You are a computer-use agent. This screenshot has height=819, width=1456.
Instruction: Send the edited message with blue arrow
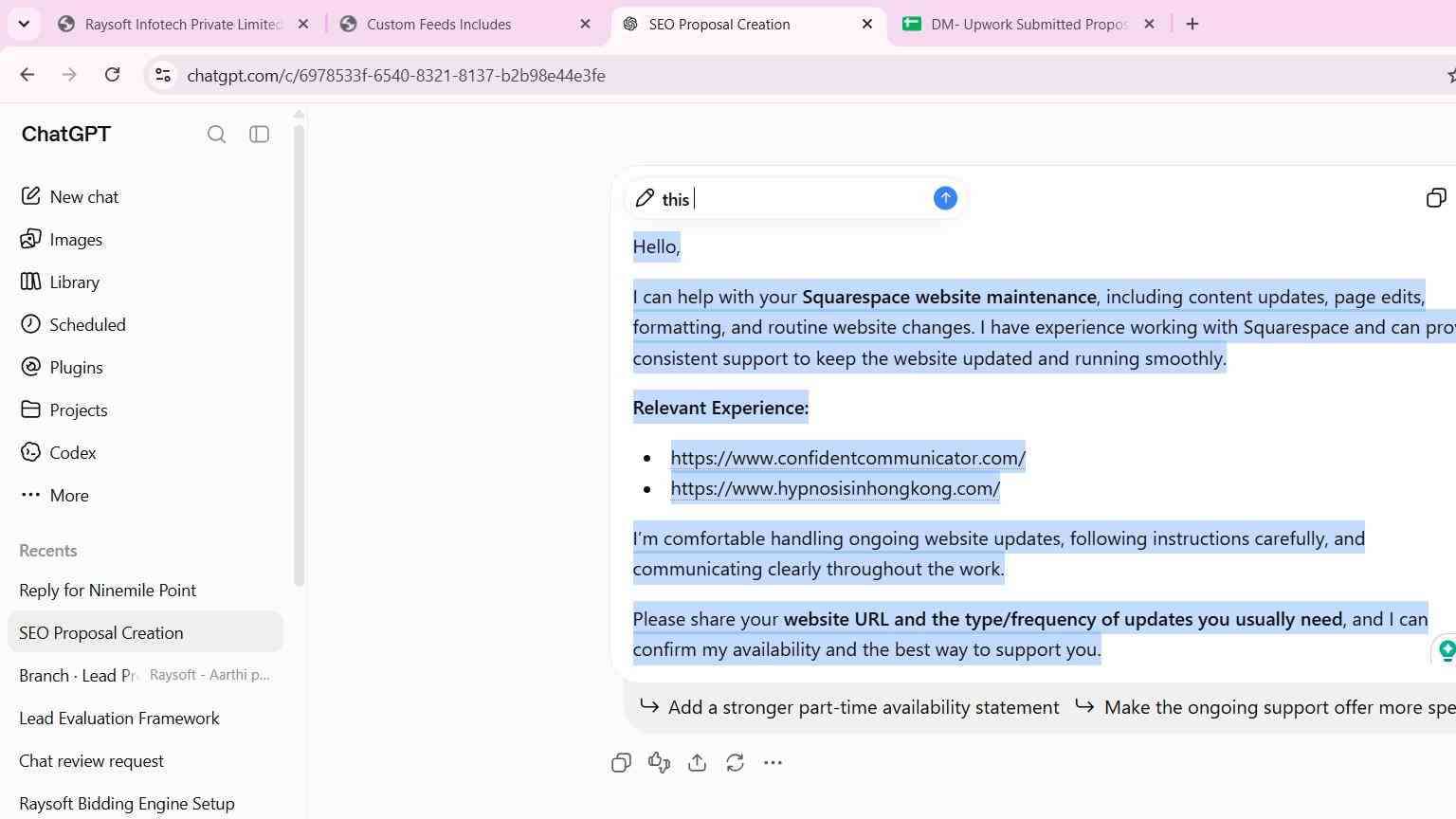click(x=945, y=198)
